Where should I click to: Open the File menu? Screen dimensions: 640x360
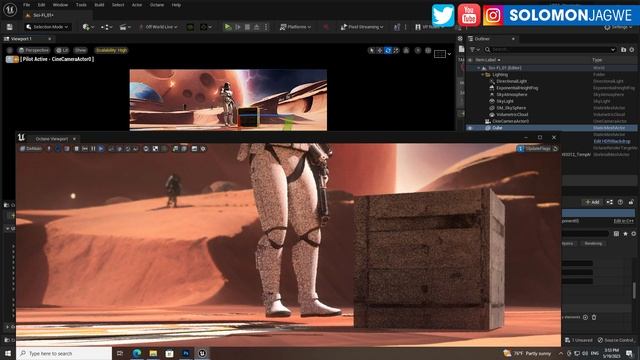tap(27, 5)
